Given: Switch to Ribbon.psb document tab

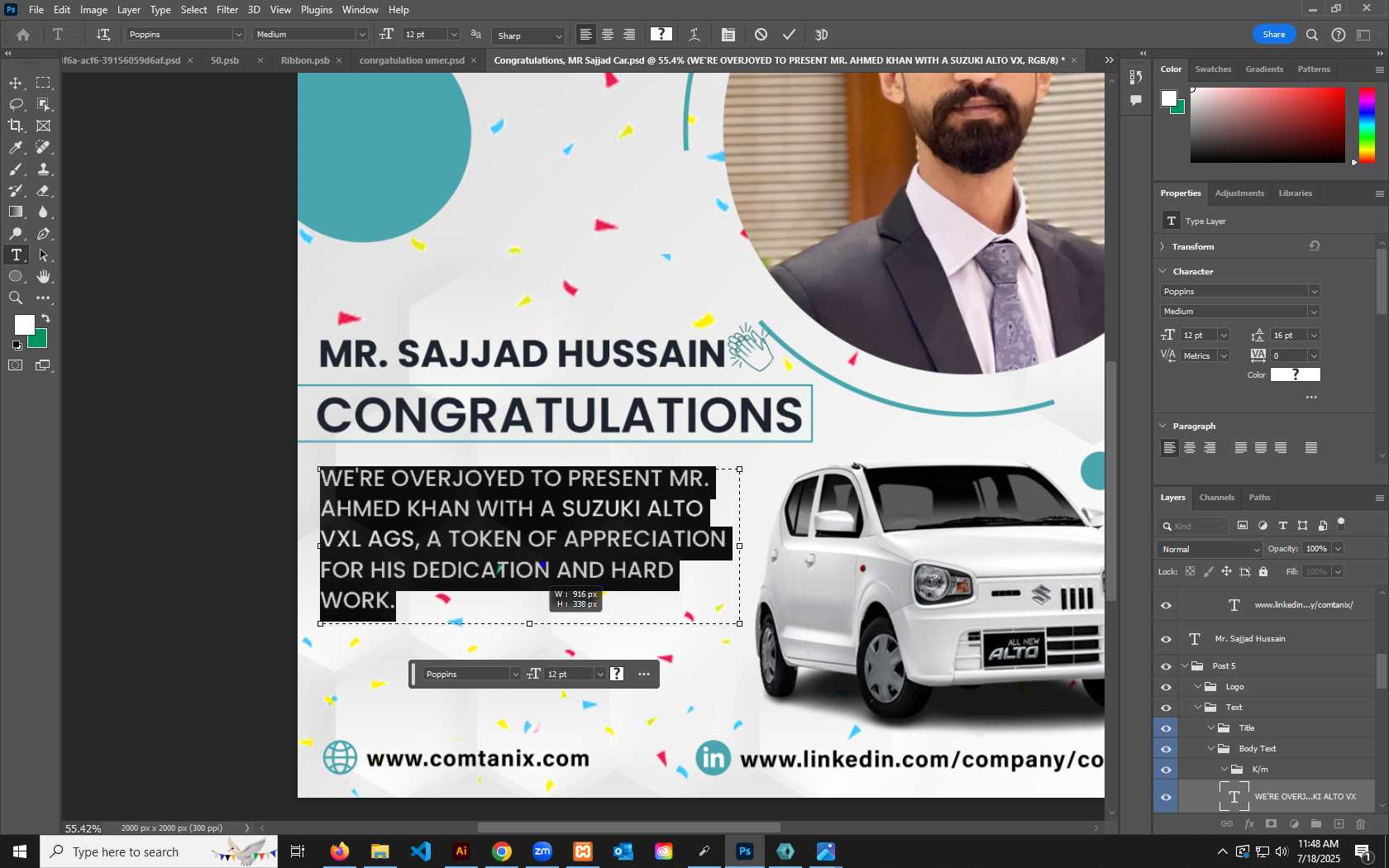Looking at the screenshot, I should (x=305, y=60).
